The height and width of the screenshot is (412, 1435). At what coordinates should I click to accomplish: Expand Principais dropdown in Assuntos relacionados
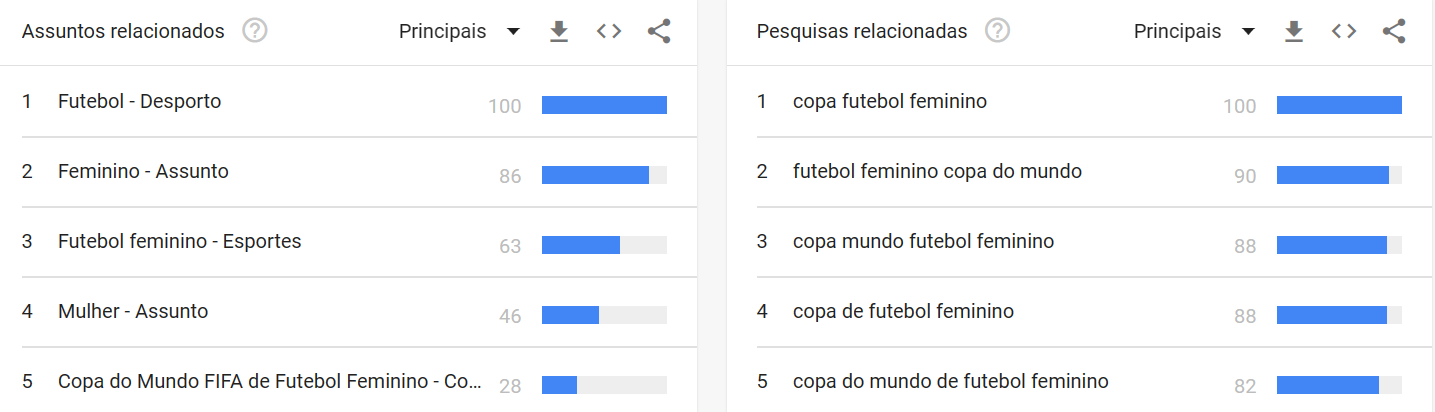(x=459, y=32)
